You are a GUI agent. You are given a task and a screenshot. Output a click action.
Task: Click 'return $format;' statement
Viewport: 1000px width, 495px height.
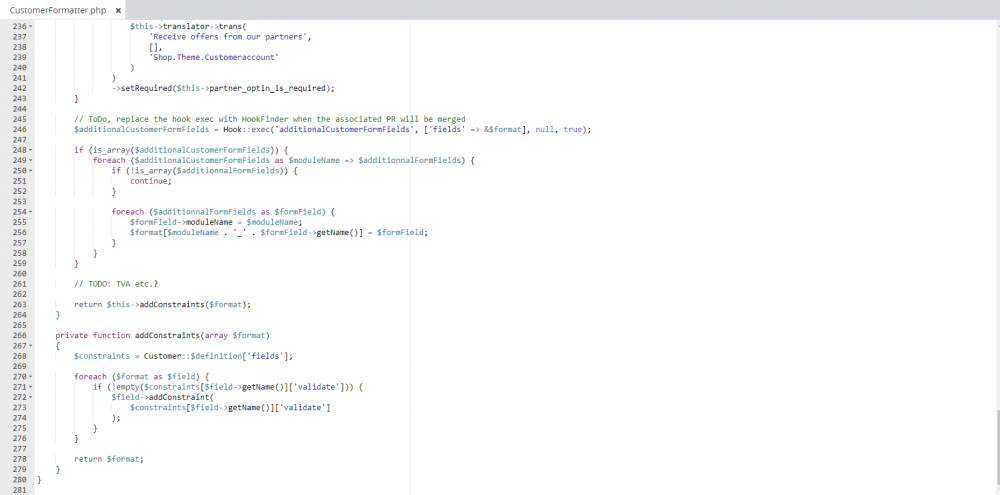(x=109, y=459)
